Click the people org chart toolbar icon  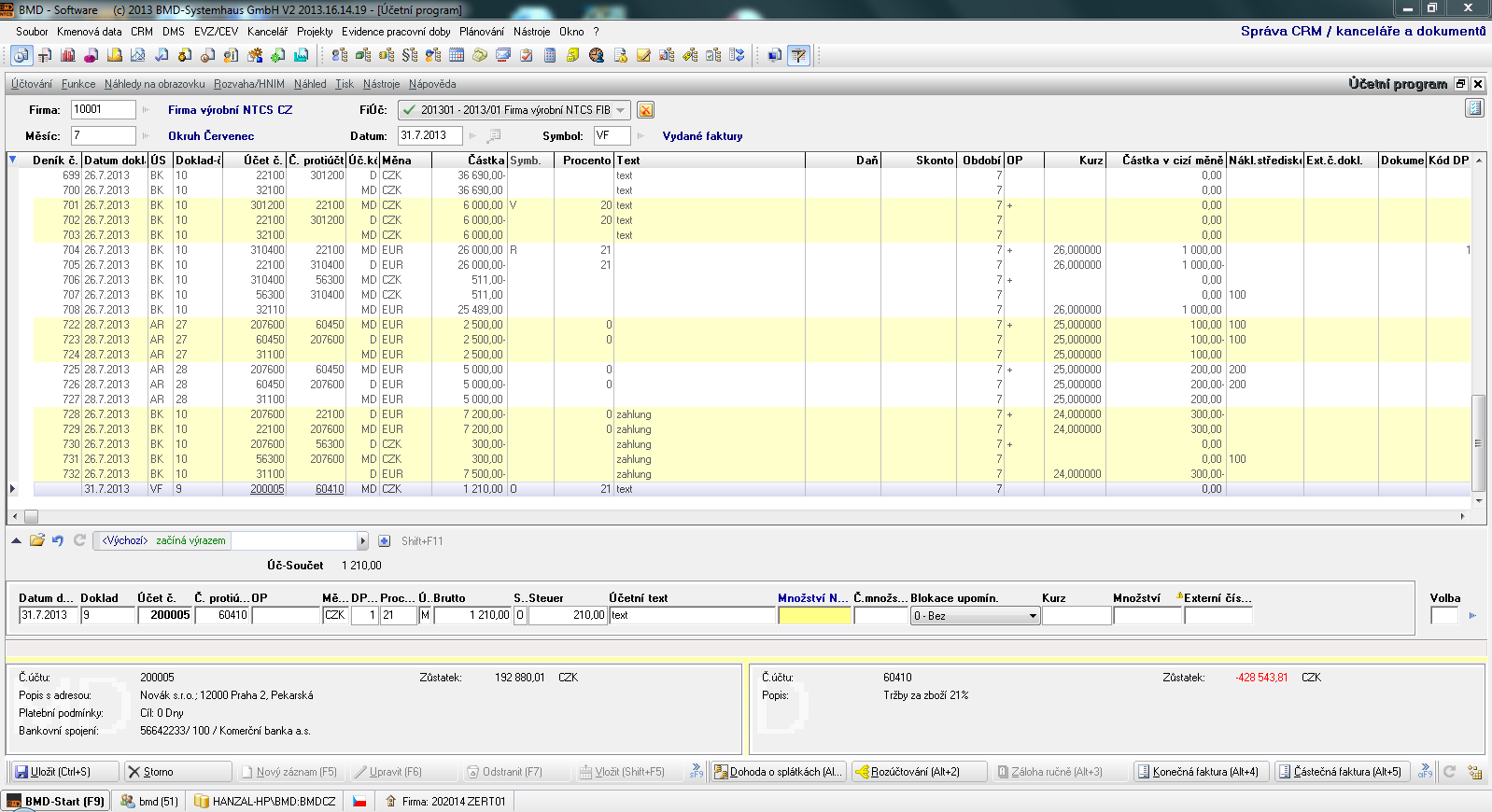[340, 55]
